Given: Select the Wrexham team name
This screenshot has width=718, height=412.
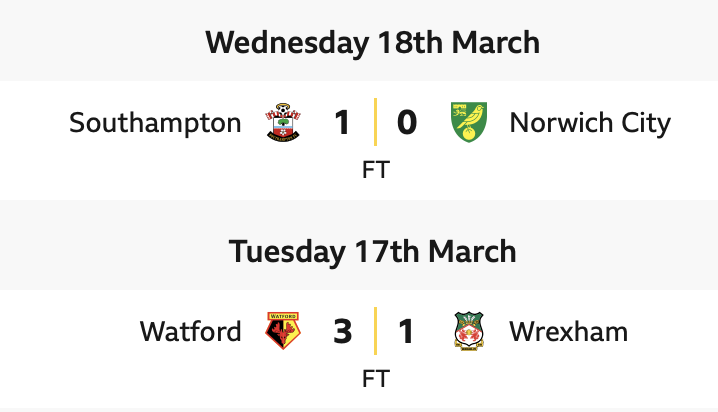Looking at the screenshot, I should [568, 331].
